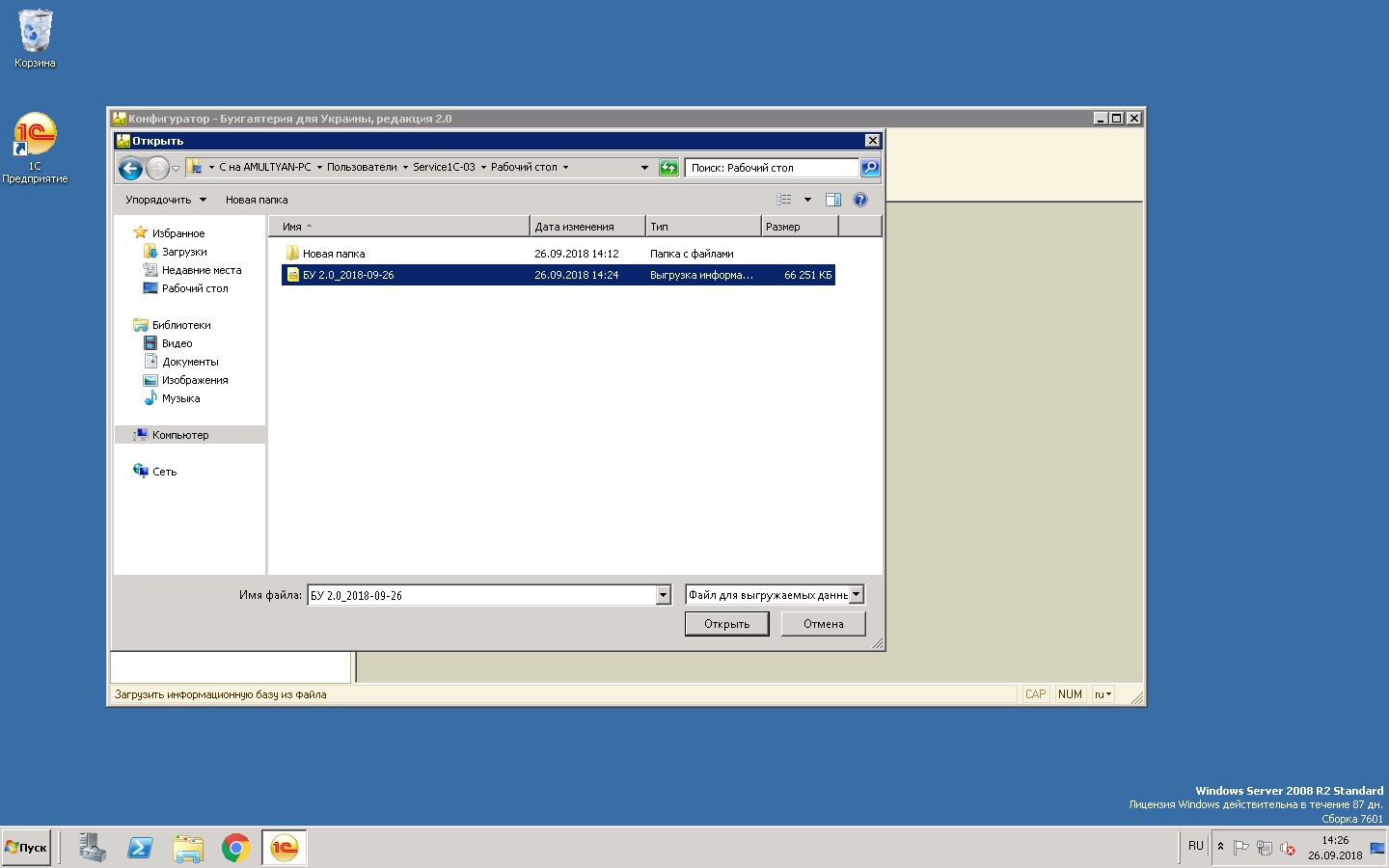Screen dimensions: 1389x868
Task: Open the 'Пуск' Start menu
Action: [26, 848]
